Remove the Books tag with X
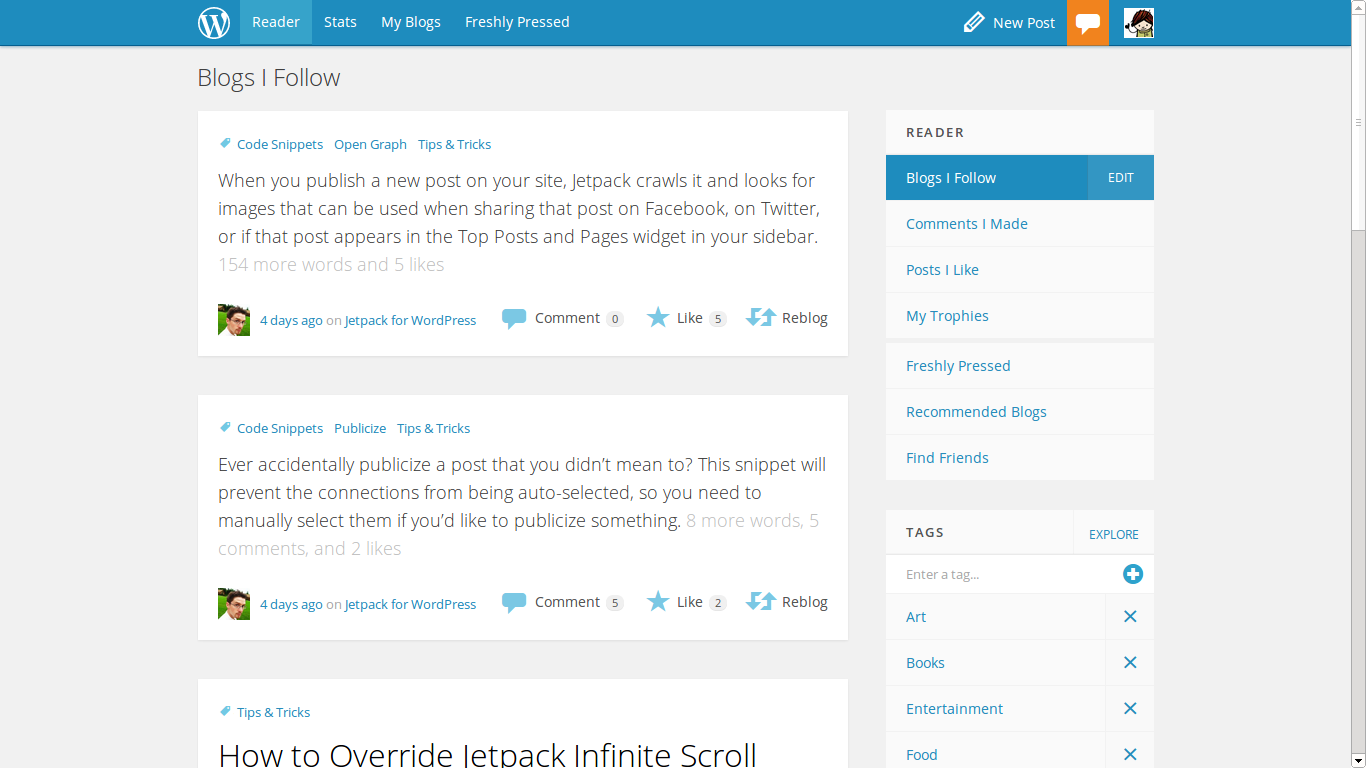This screenshot has width=1366, height=768. click(1130, 663)
